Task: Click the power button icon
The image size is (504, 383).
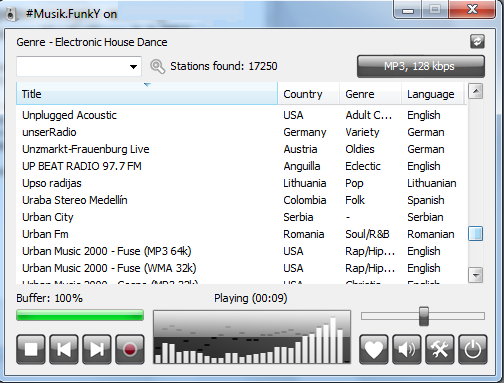Action: 473,349
